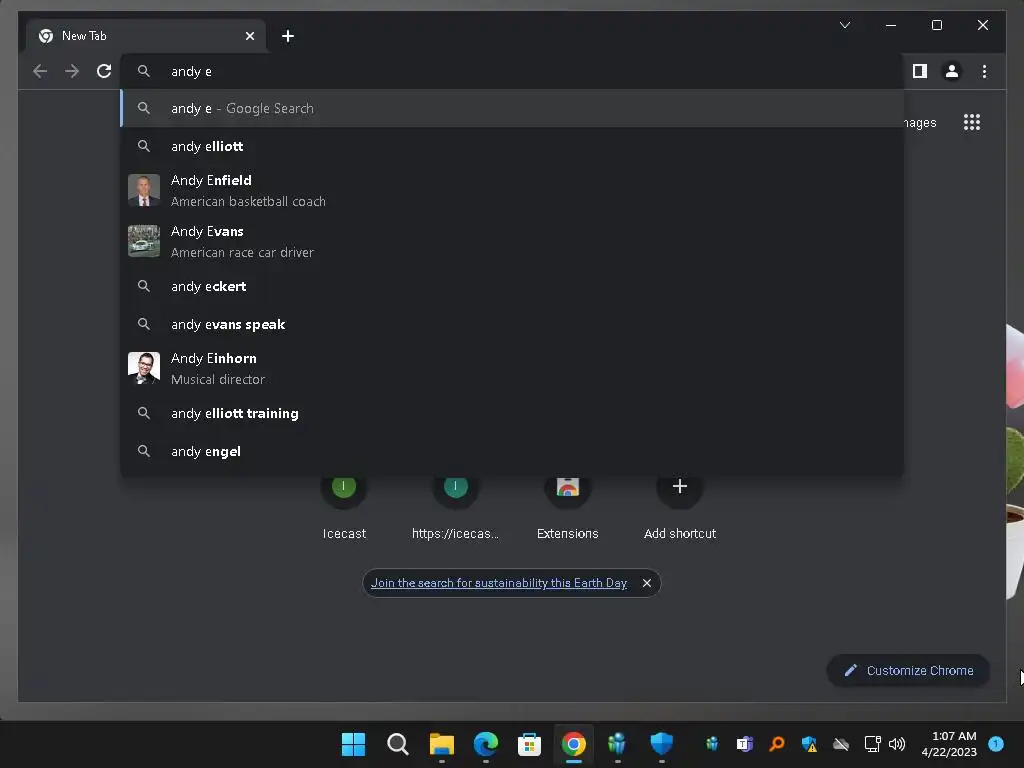
Task: Open the notification badge in taskbar
Action: [996, 744]
